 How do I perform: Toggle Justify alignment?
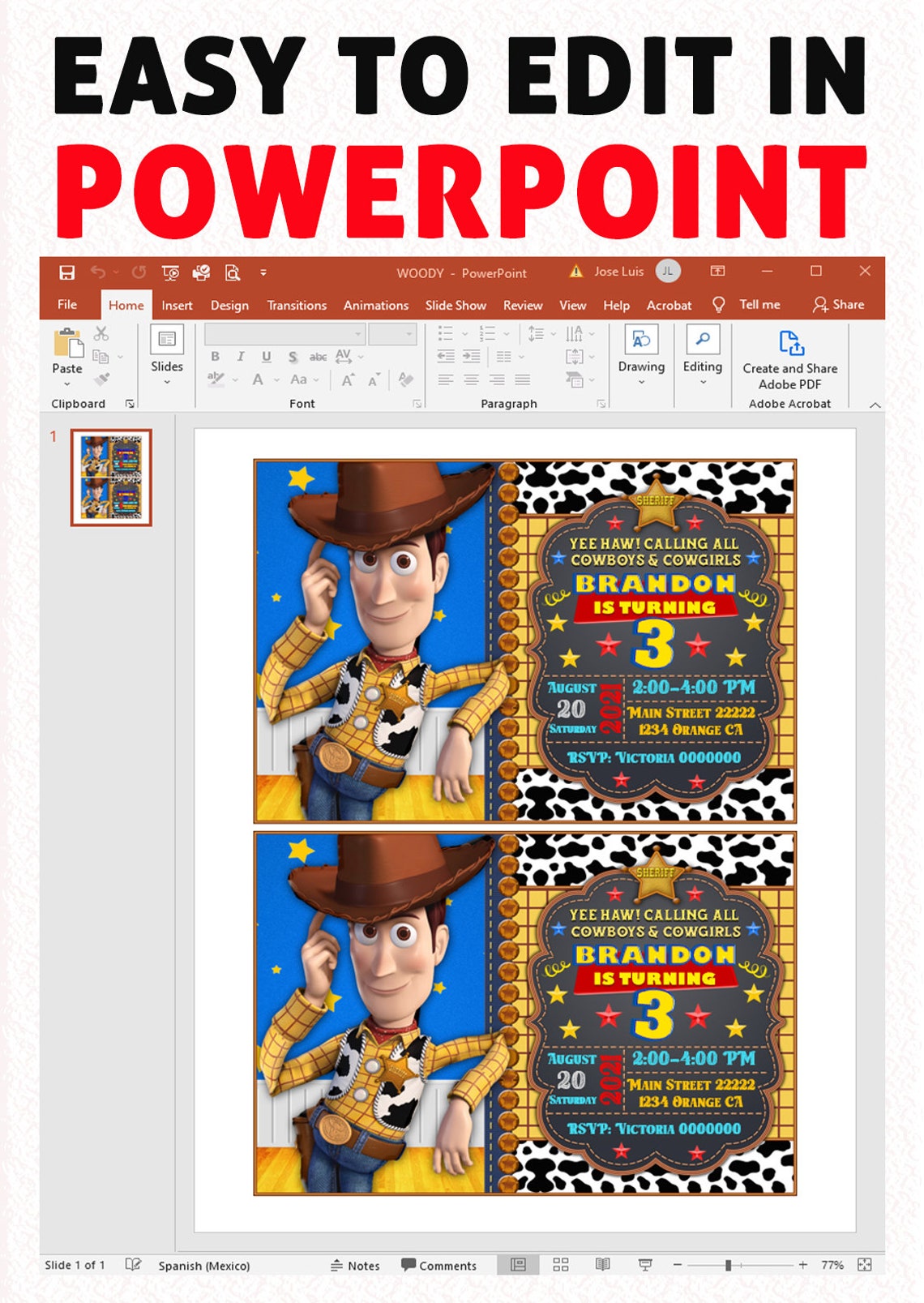(x=523, y=379)
